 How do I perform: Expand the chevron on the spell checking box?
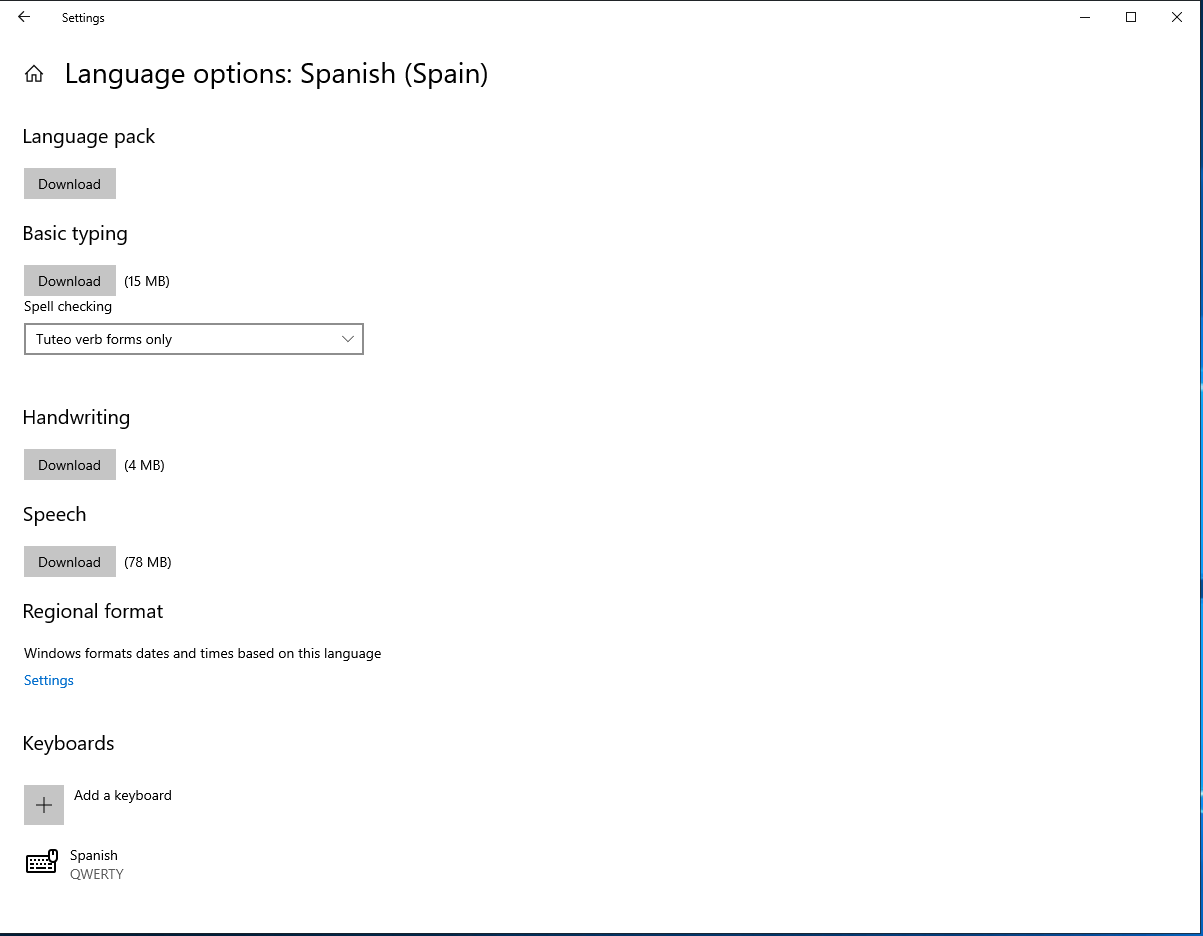347,339
